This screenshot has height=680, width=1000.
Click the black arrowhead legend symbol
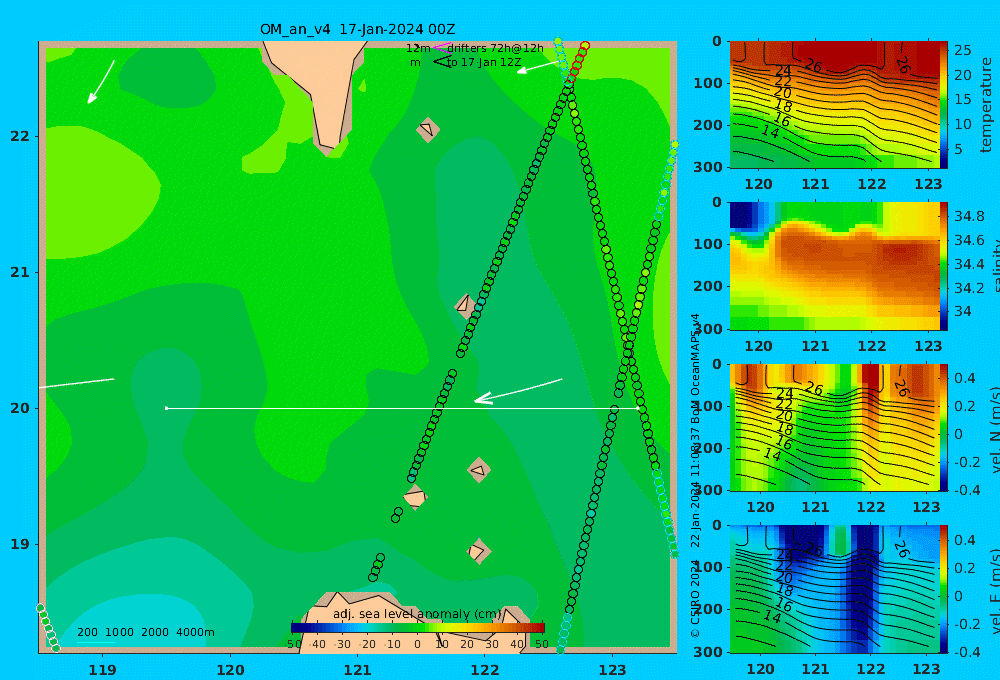point(441,62)
